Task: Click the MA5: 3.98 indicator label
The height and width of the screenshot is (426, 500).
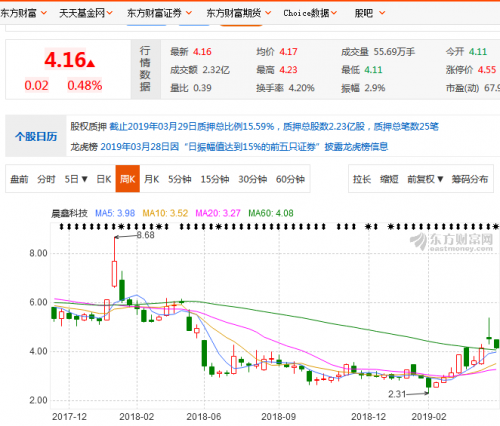Action: [x=115, y=213]
